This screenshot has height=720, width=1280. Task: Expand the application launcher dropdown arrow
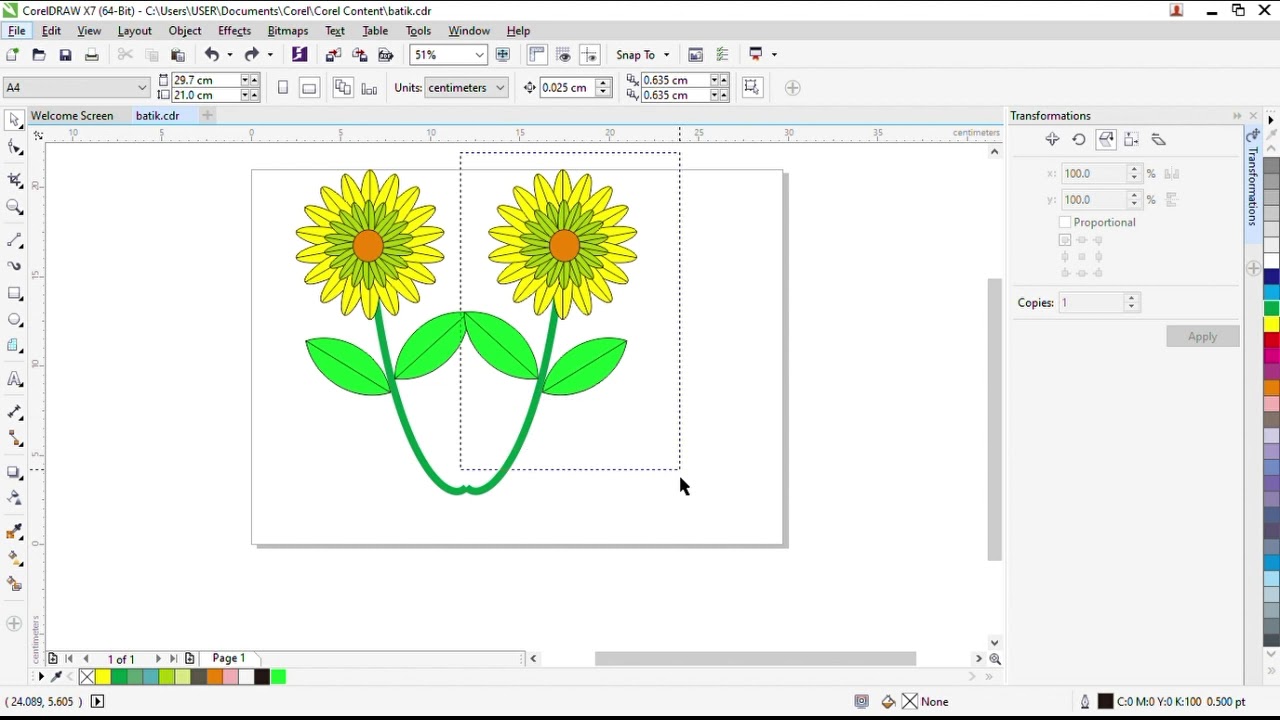[775, 55]
